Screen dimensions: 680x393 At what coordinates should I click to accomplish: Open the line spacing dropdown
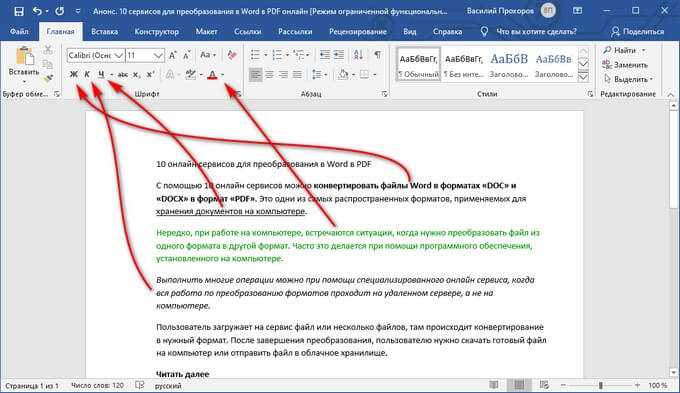(319, 75)
